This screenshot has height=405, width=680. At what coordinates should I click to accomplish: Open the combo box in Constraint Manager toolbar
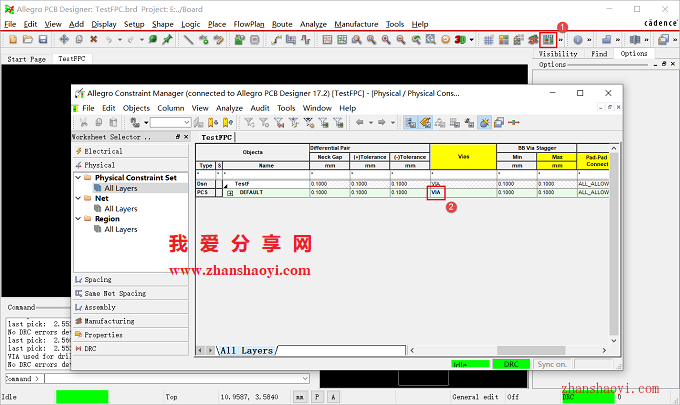(171, 123)
